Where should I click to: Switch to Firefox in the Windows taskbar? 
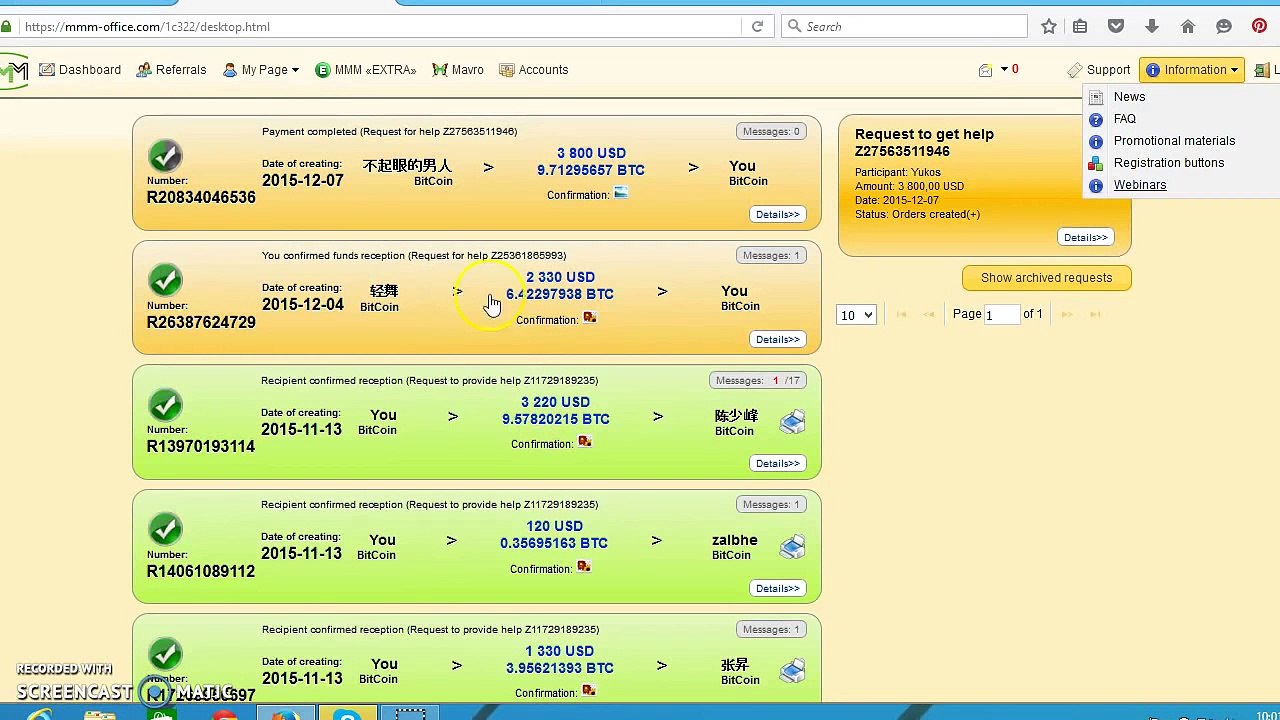[285, 713]
